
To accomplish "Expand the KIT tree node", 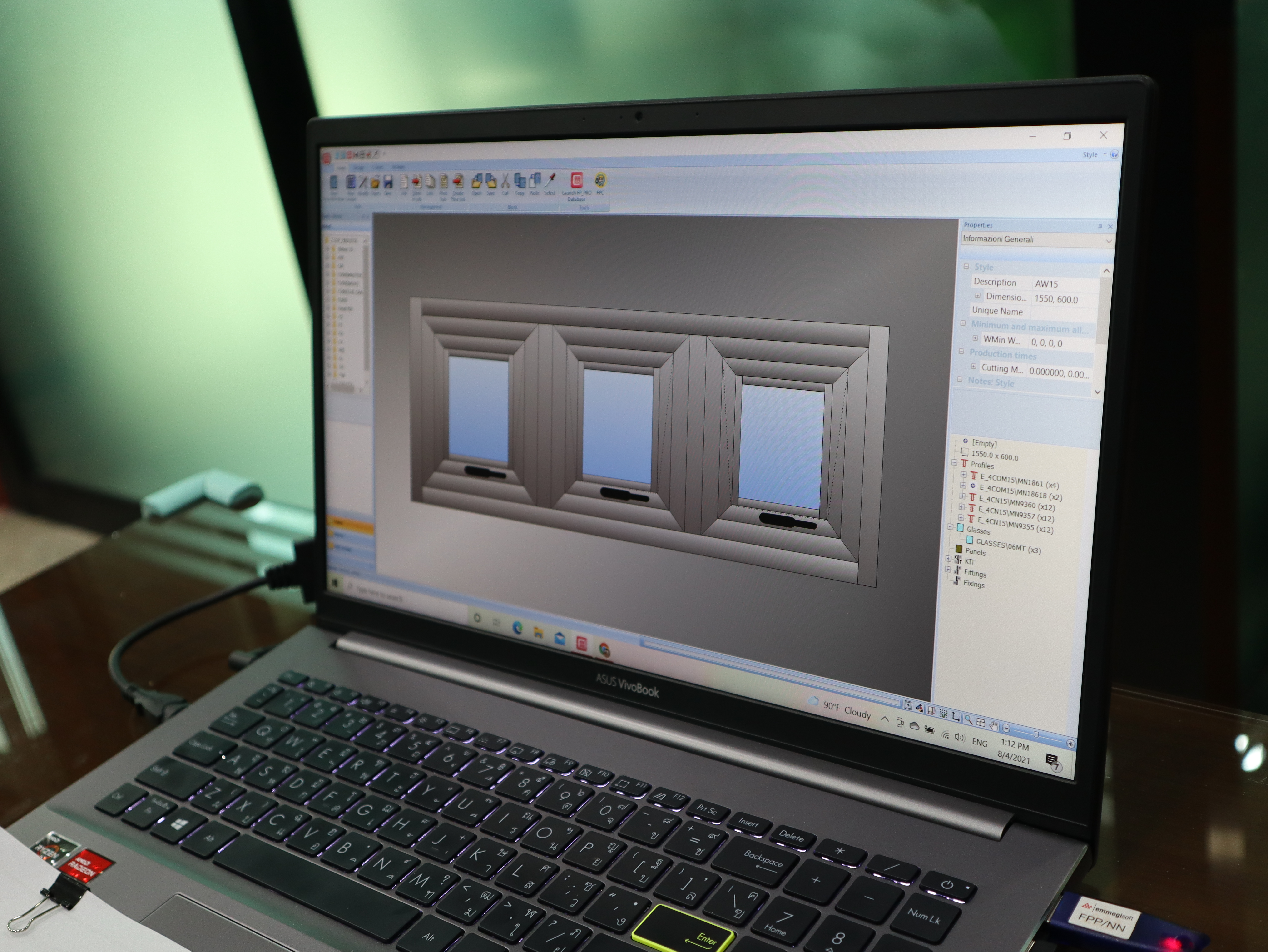I will tap(948, 559).
